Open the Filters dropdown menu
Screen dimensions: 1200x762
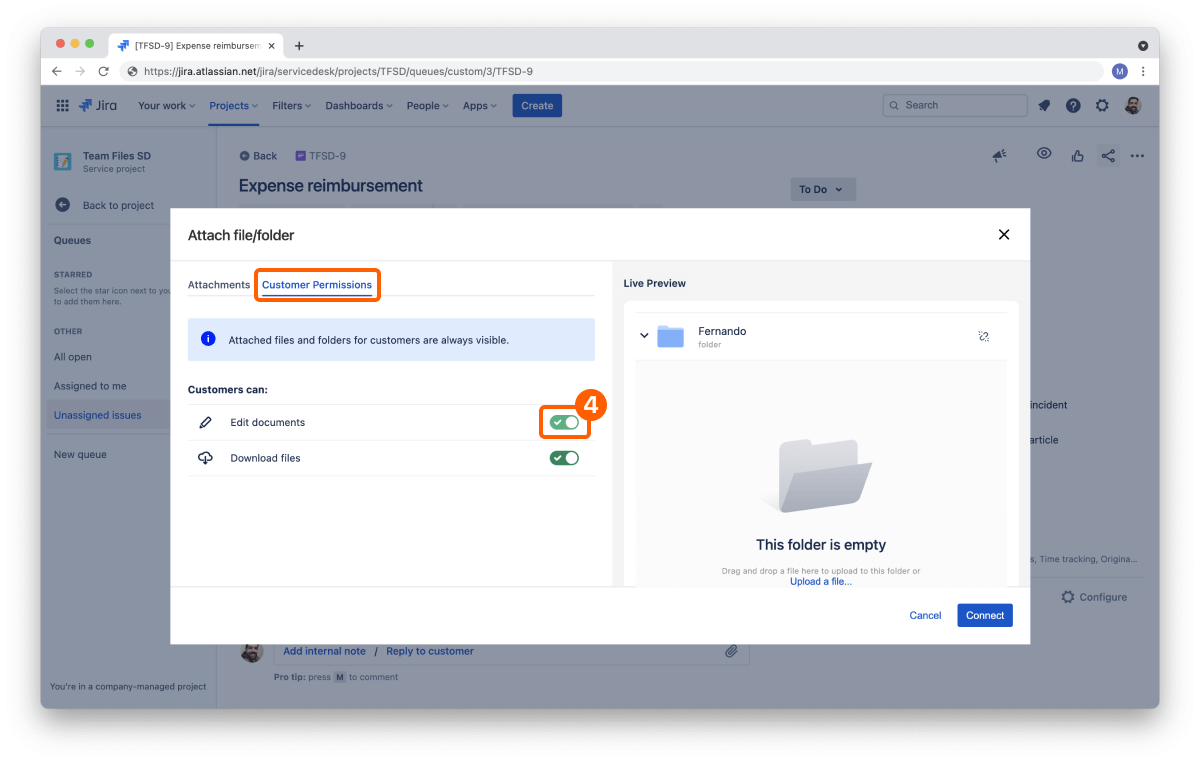[291, 106]
